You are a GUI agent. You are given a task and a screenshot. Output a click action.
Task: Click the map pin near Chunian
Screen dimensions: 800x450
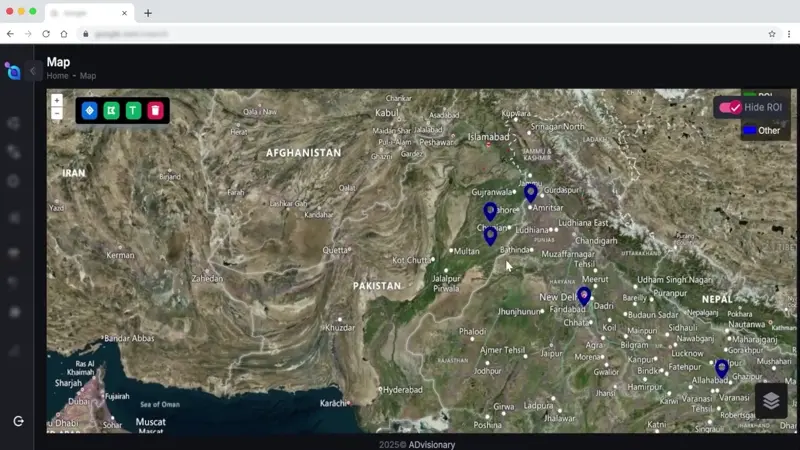(490, 236)
